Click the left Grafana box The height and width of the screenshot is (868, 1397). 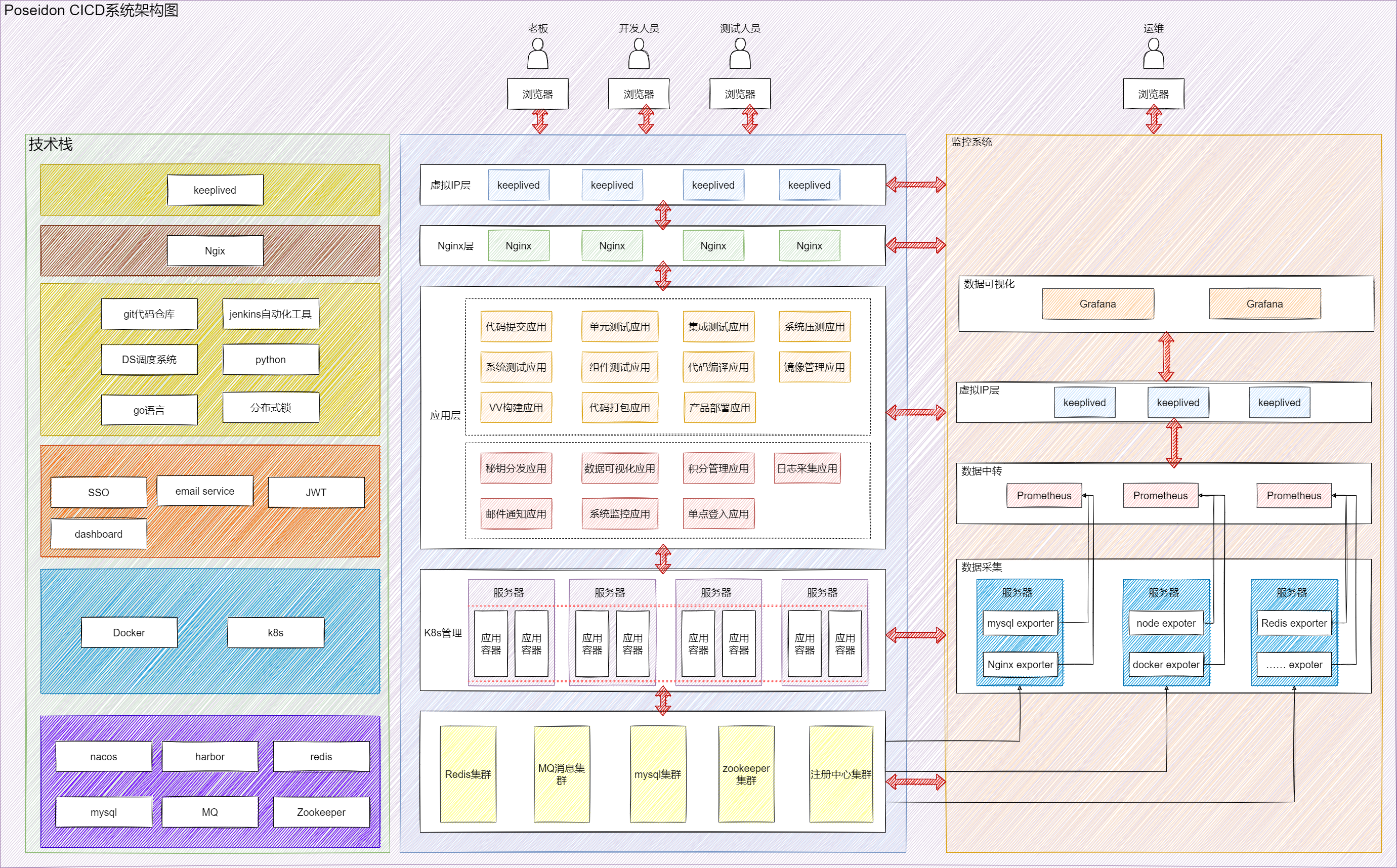click(1097, 303)
